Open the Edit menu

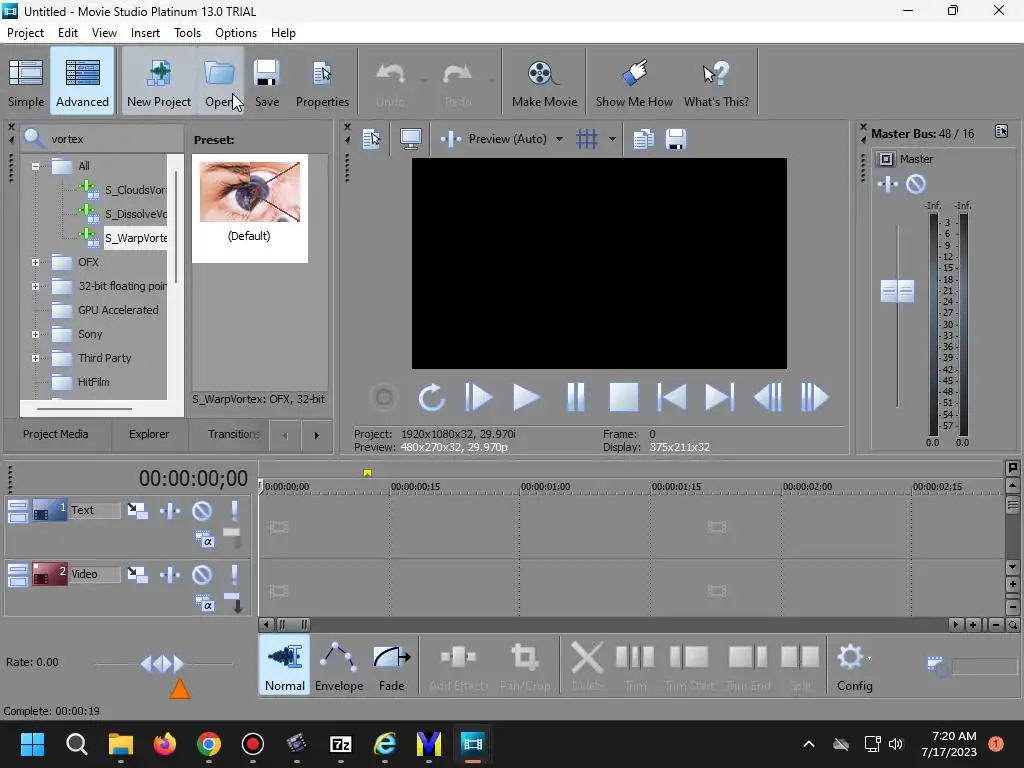(67, 33)
